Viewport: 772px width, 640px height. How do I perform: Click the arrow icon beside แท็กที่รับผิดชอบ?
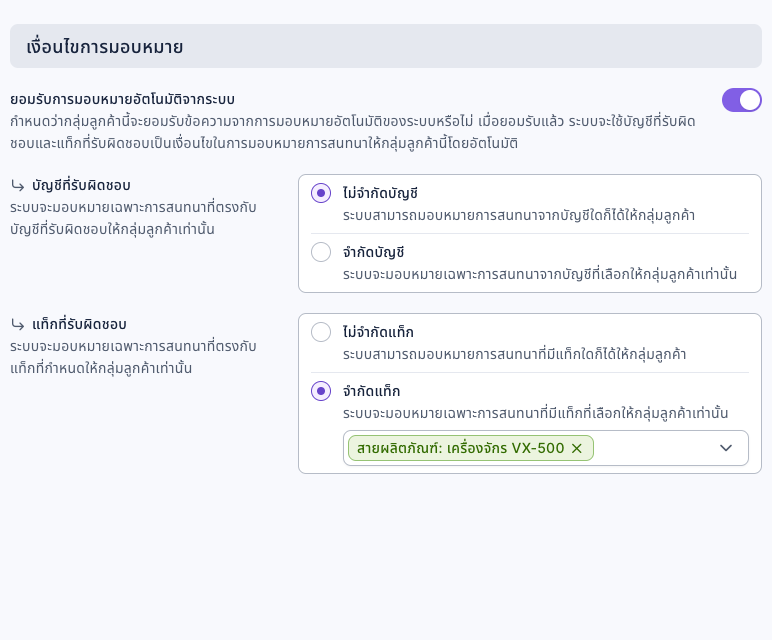pyautogui.click(x=18, y=324)
